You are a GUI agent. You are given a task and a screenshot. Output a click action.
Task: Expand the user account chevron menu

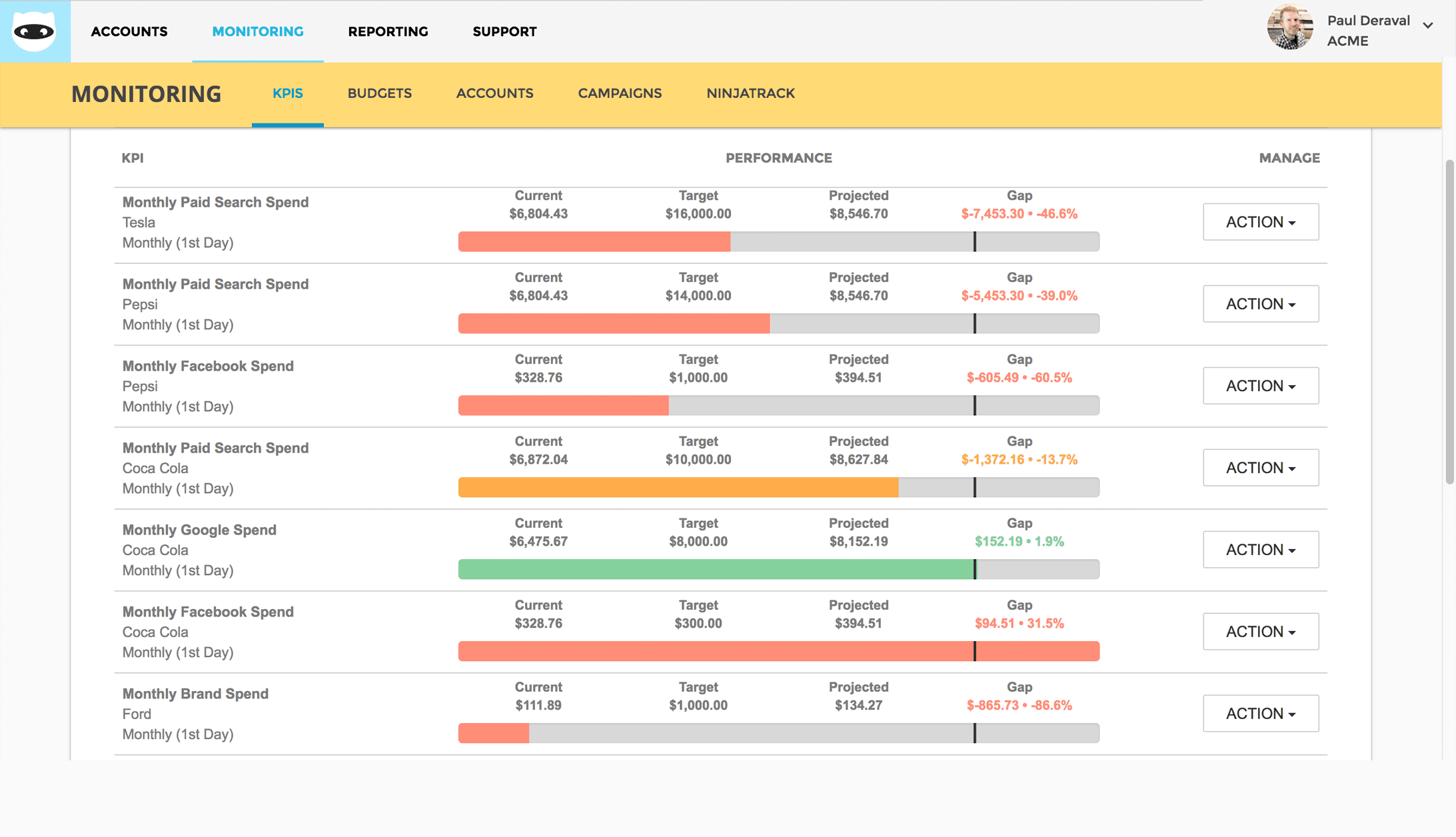click(x=1428, y=26)
